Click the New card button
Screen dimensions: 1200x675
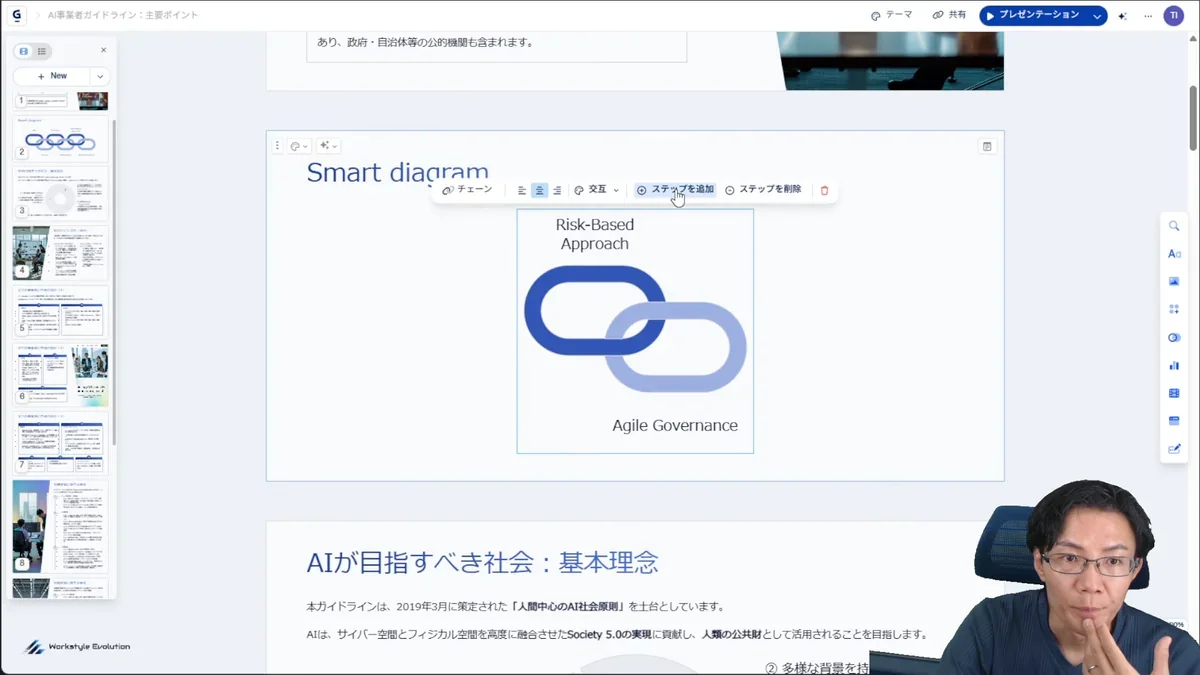point(52,76)
